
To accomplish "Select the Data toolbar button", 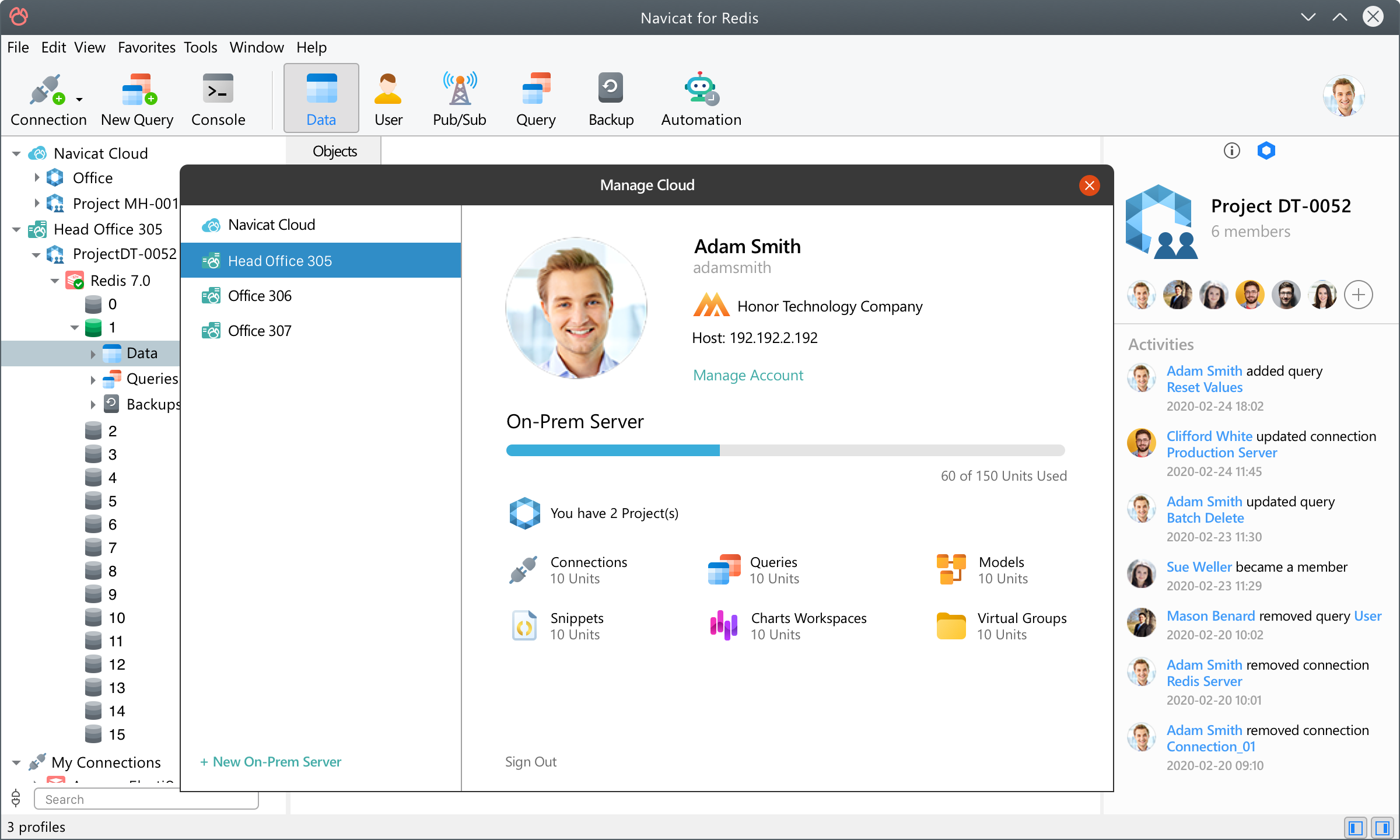I will tap(321, 99).
